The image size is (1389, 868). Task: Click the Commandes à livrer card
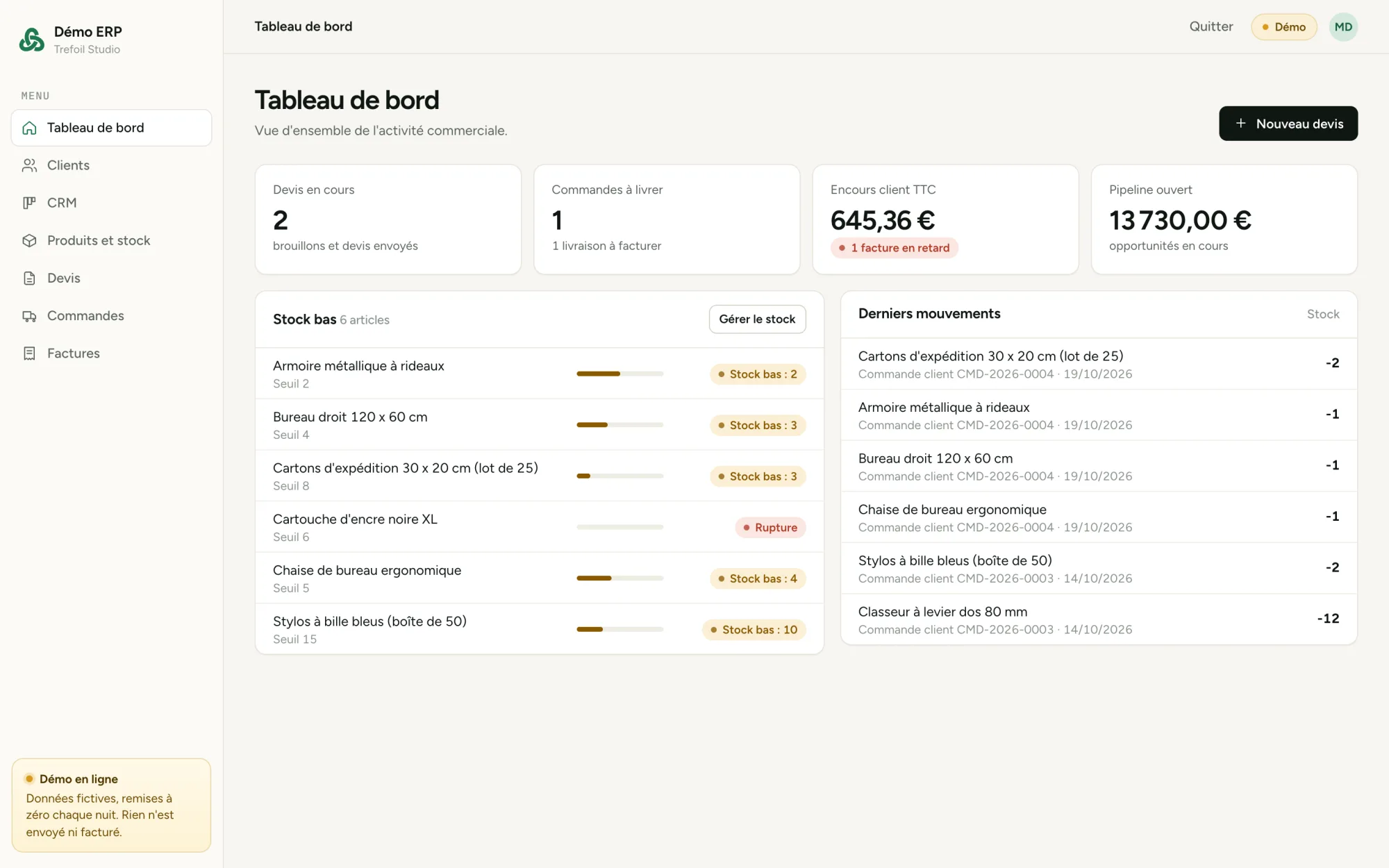click(x=667, y=219)
